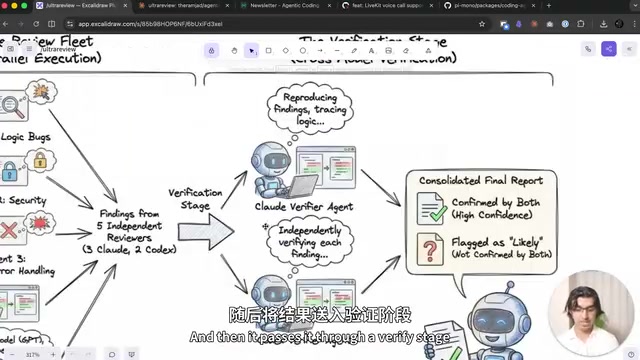Open the browser profile avatar
This screenshot has height=360, width=640.
tap(619, 24)
